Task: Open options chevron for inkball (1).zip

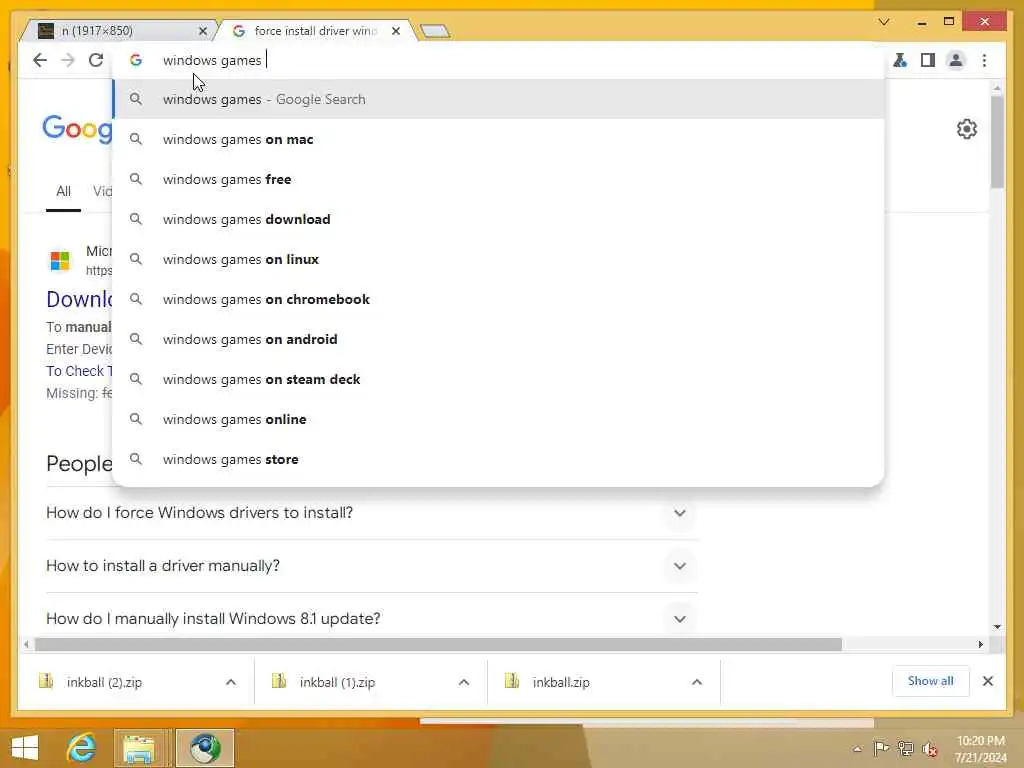Action: click(464, 682)
